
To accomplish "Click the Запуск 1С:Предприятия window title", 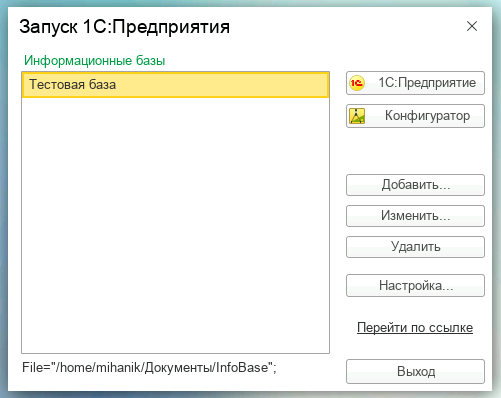I will (x=124, y=26).
